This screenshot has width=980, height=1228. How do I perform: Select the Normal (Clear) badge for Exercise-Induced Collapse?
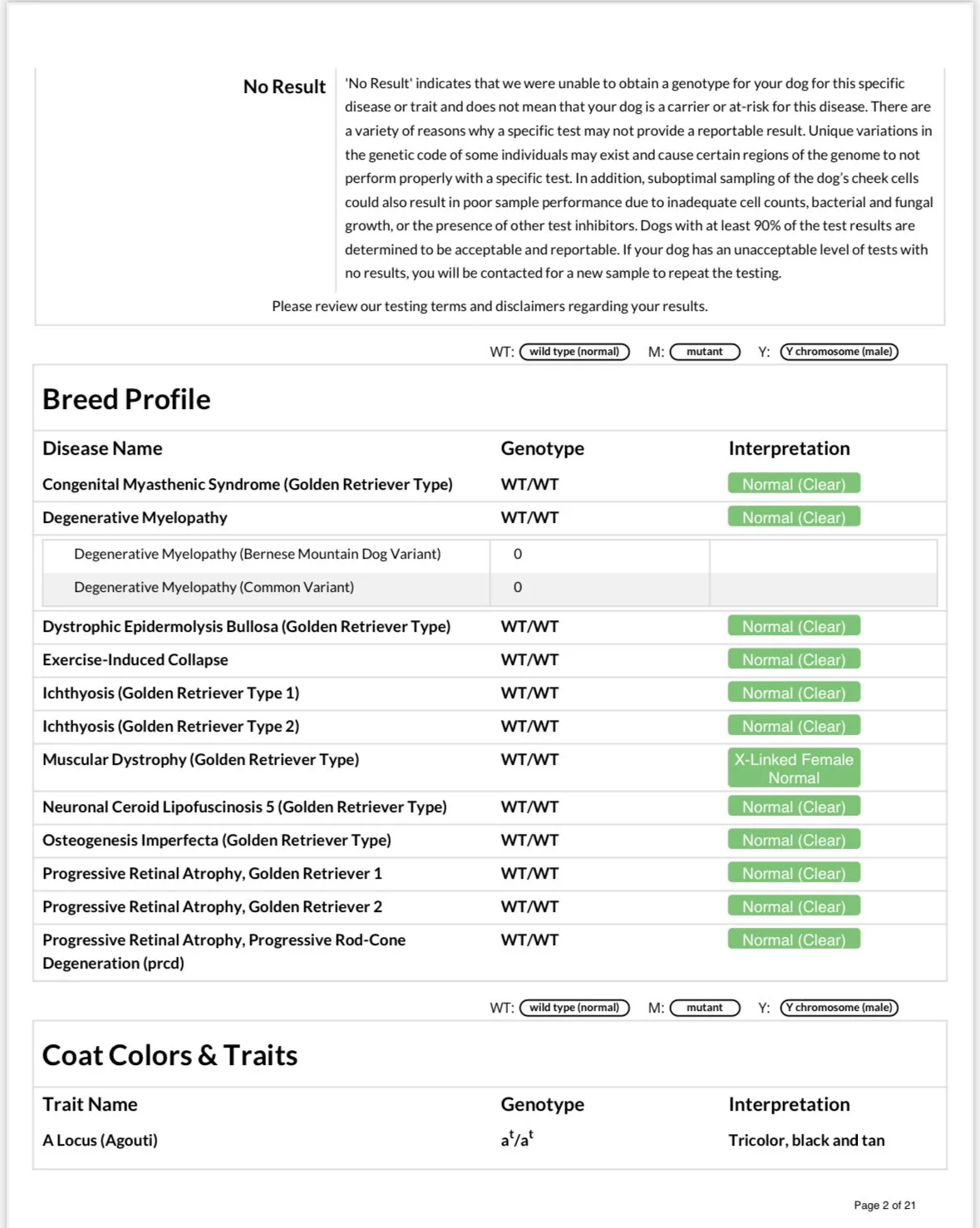794,658
